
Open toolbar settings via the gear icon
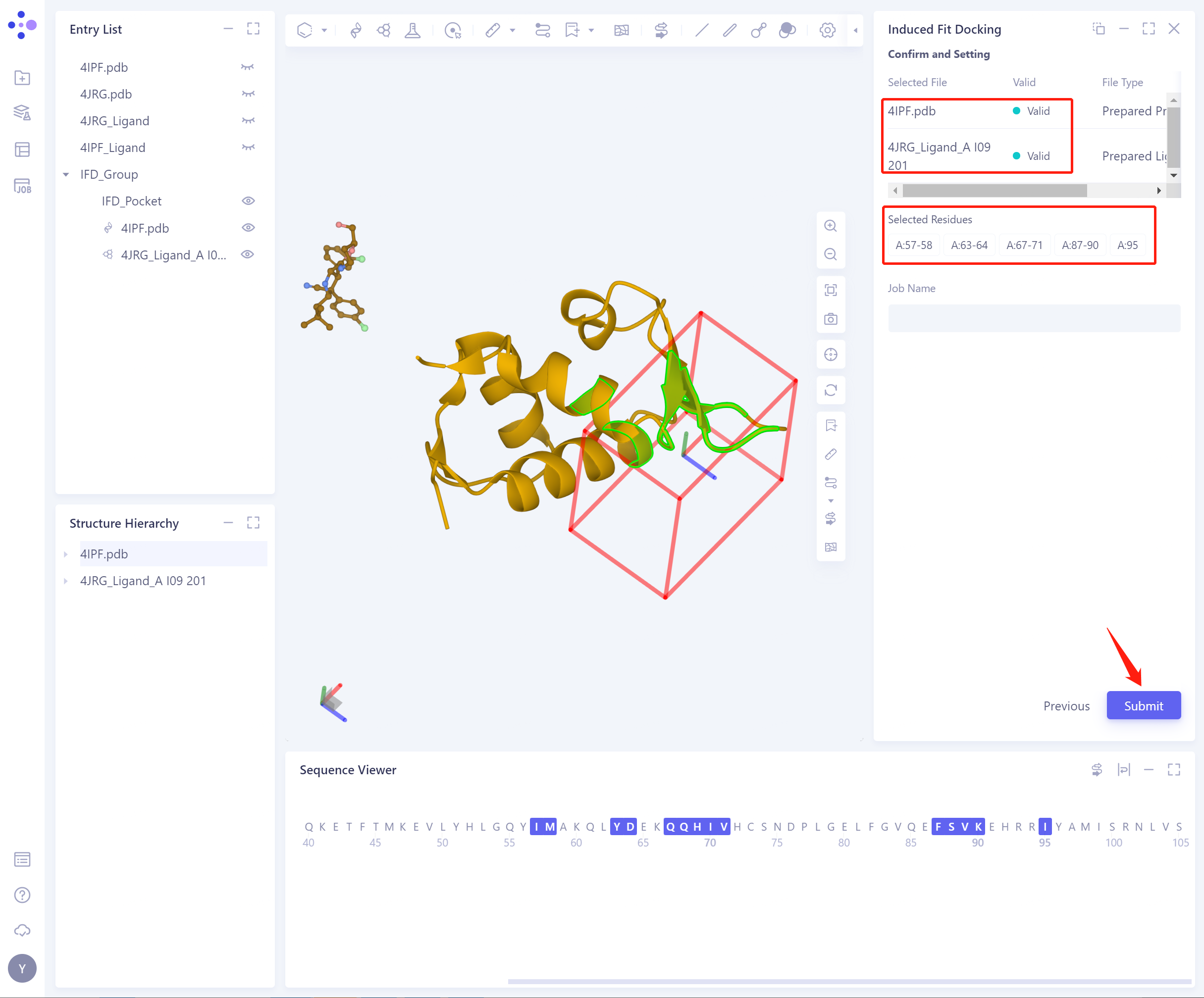coord(827,30)
